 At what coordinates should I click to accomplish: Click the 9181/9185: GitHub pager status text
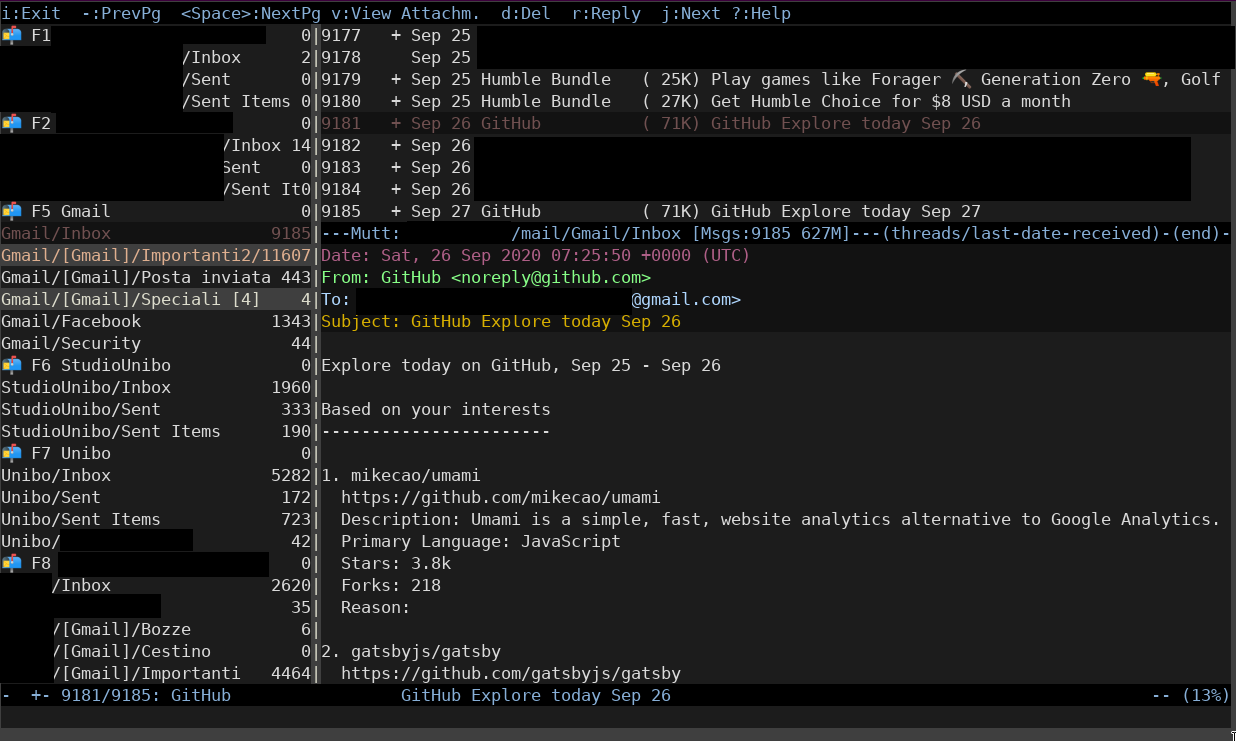click(x=146, y=696)
